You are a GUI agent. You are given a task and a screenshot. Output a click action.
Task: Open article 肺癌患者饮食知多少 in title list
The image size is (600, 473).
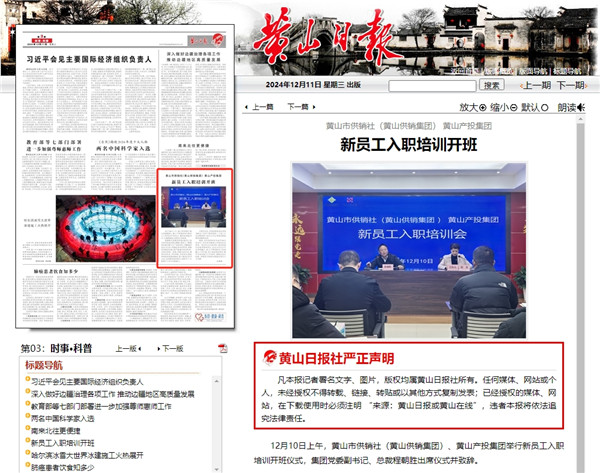click(62, 468)
